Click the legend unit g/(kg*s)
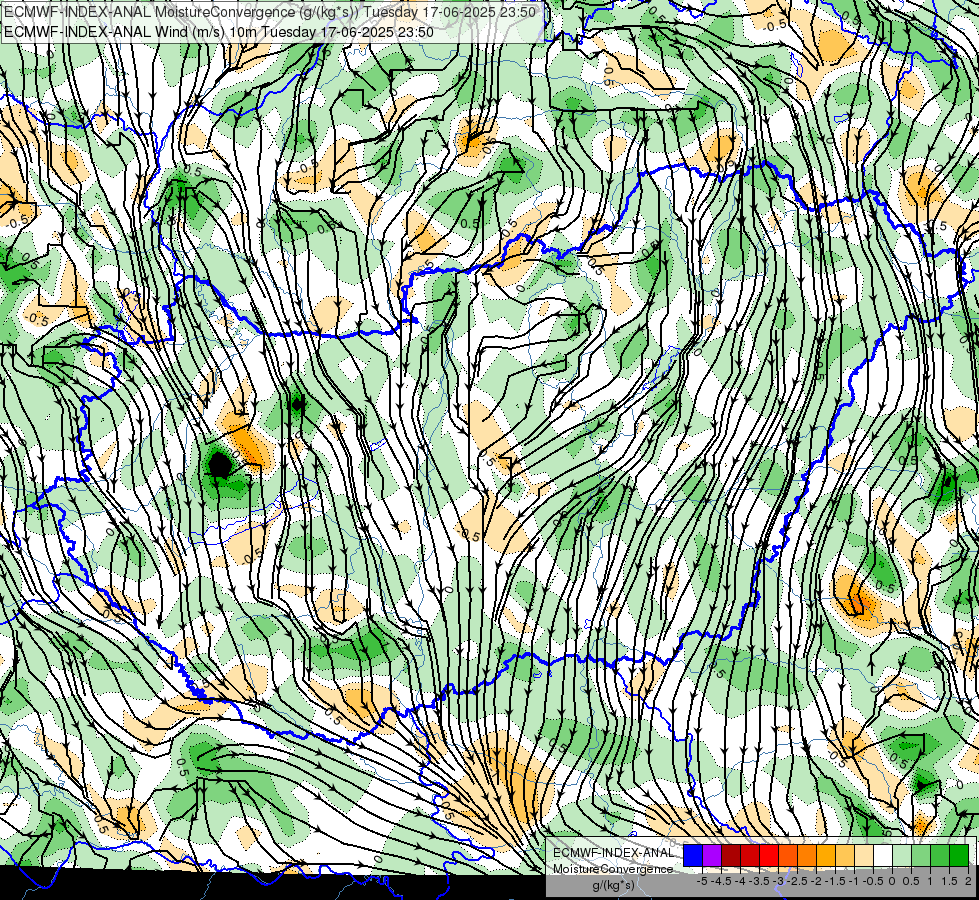This screenshot has width=979, height=900. 613,886
